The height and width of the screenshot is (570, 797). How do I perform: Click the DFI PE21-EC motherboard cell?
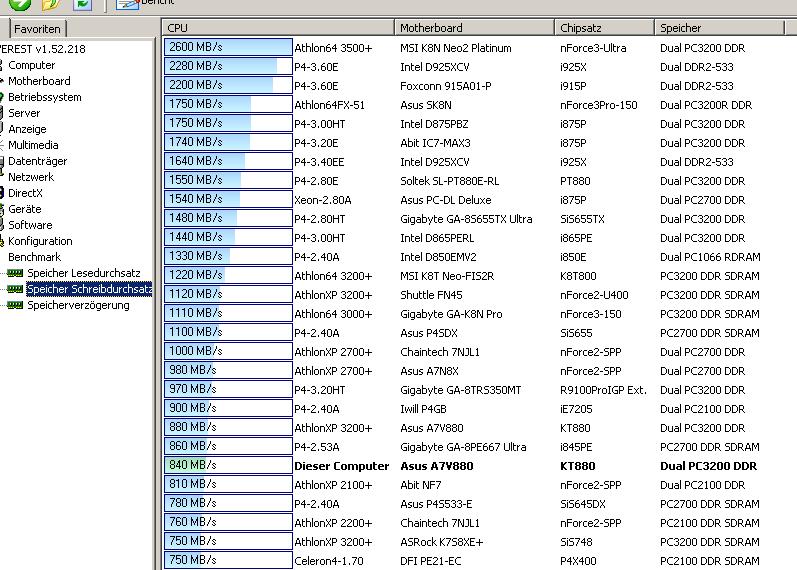(x=431, y=561)
